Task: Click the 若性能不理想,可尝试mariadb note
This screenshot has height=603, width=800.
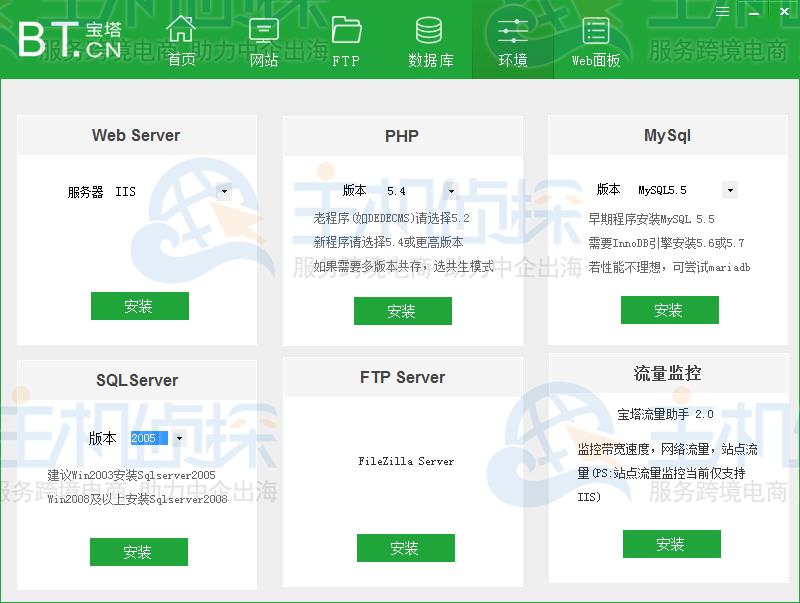Action: click(669, 267)
